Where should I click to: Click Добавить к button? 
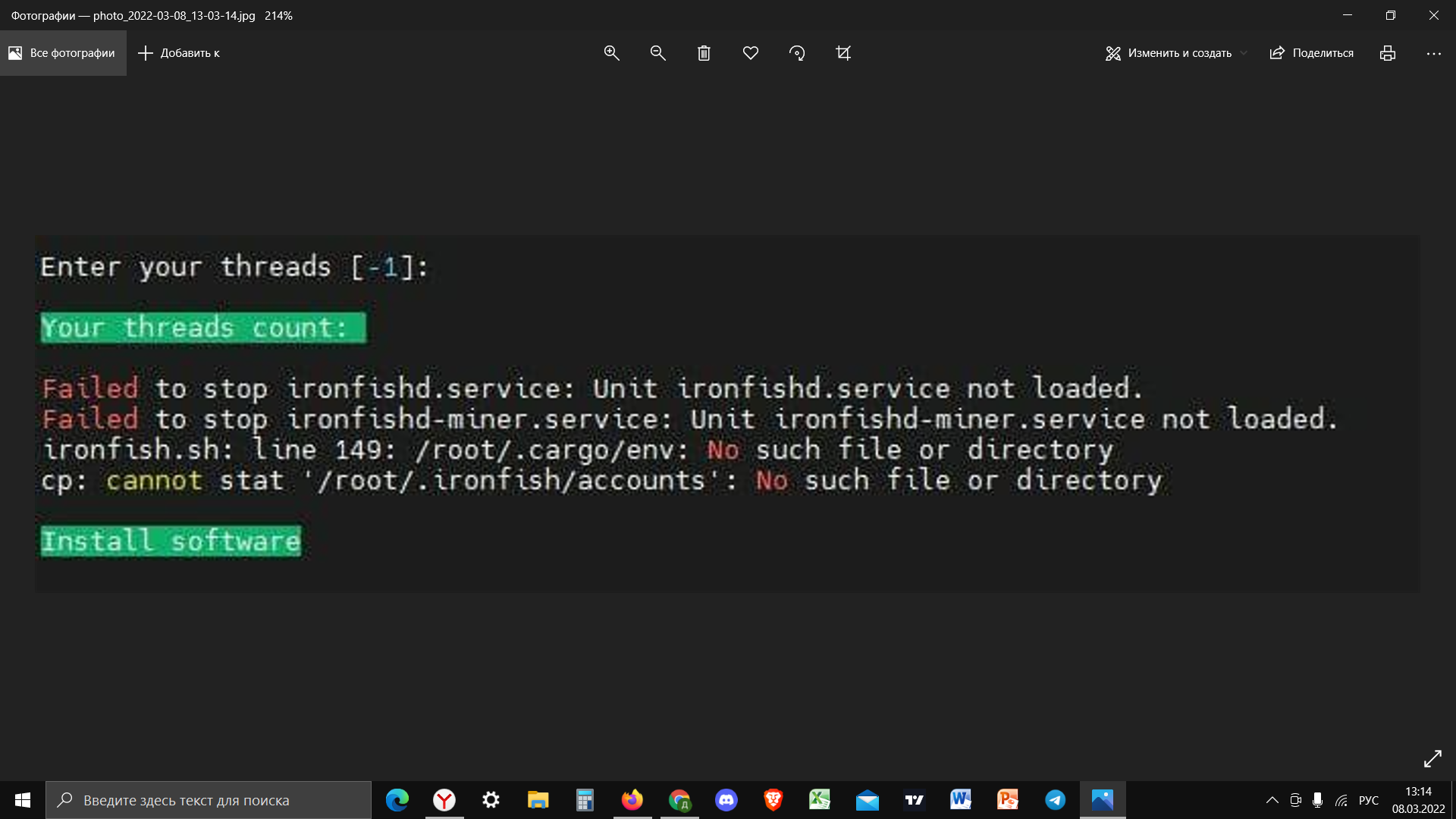179,53
